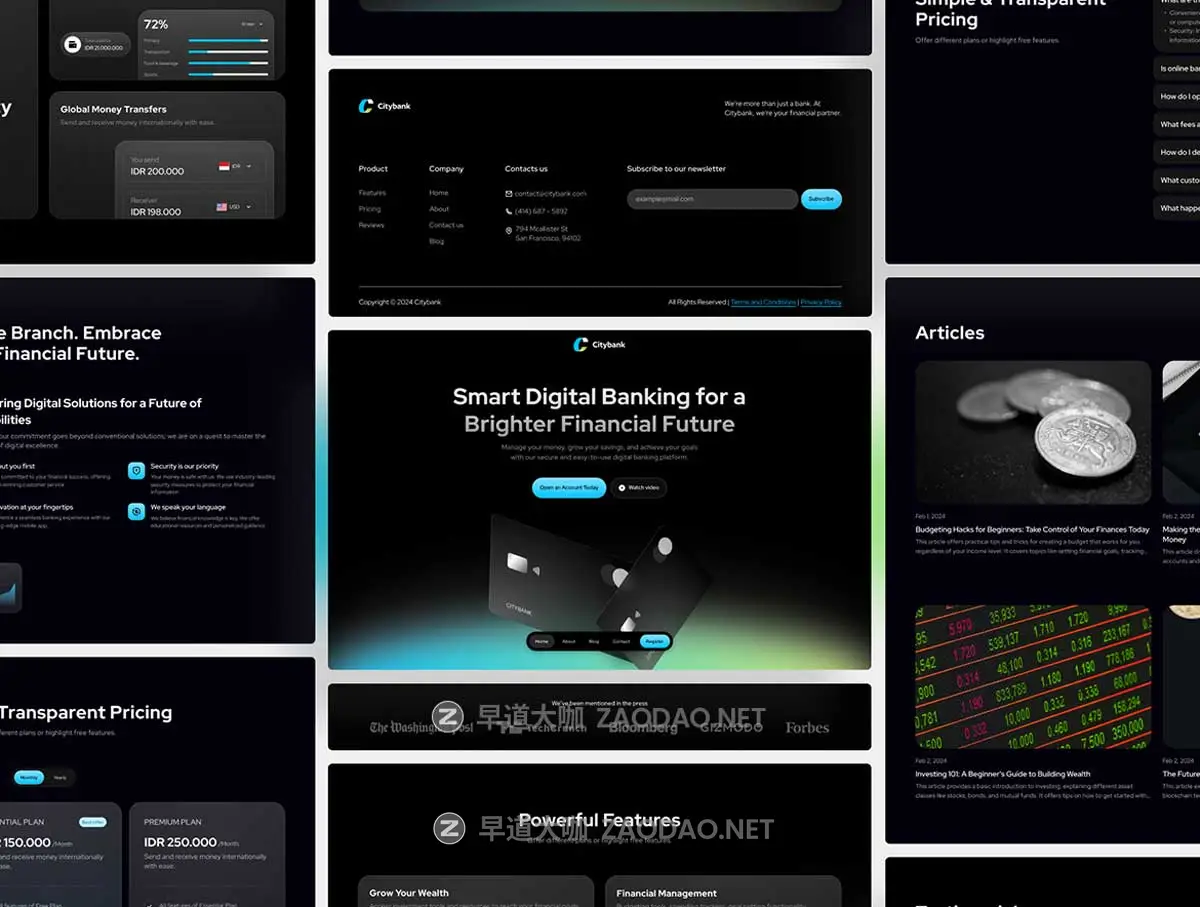The width and height of the screenshot is (1200, 907).
Task: Click the Citybank logo above the hero headline
Action: coord(600,344)
